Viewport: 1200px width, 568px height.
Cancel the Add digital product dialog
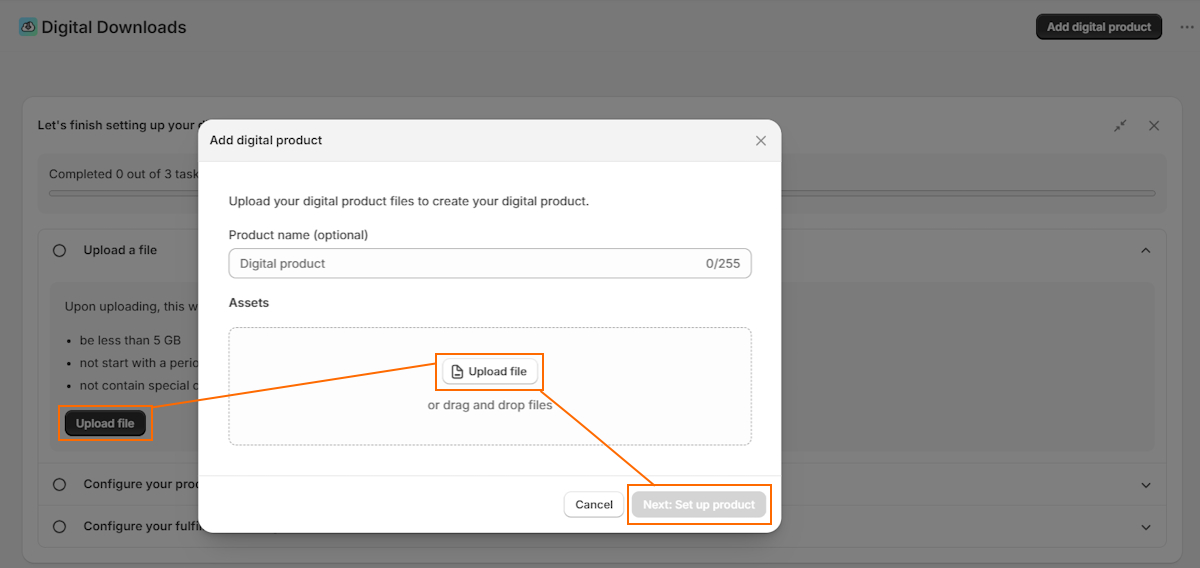[x=594, y=505]
